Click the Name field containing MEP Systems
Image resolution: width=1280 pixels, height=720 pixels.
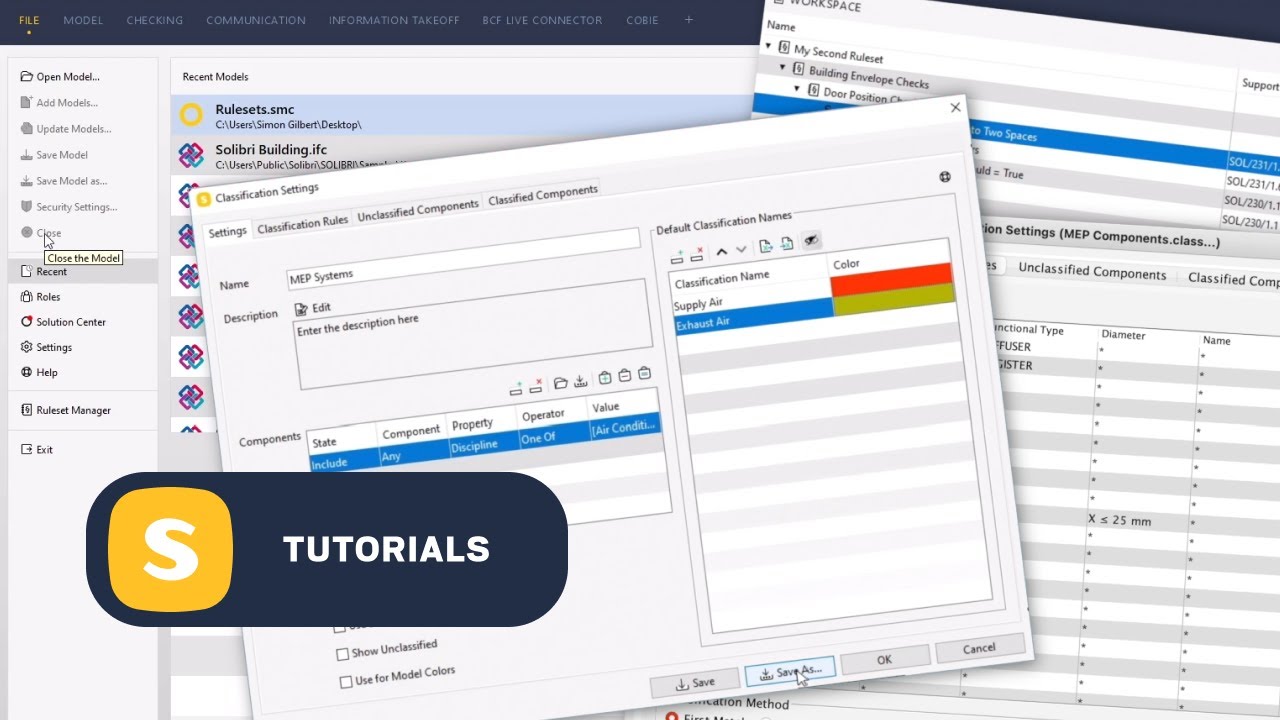tap(463, 257)
